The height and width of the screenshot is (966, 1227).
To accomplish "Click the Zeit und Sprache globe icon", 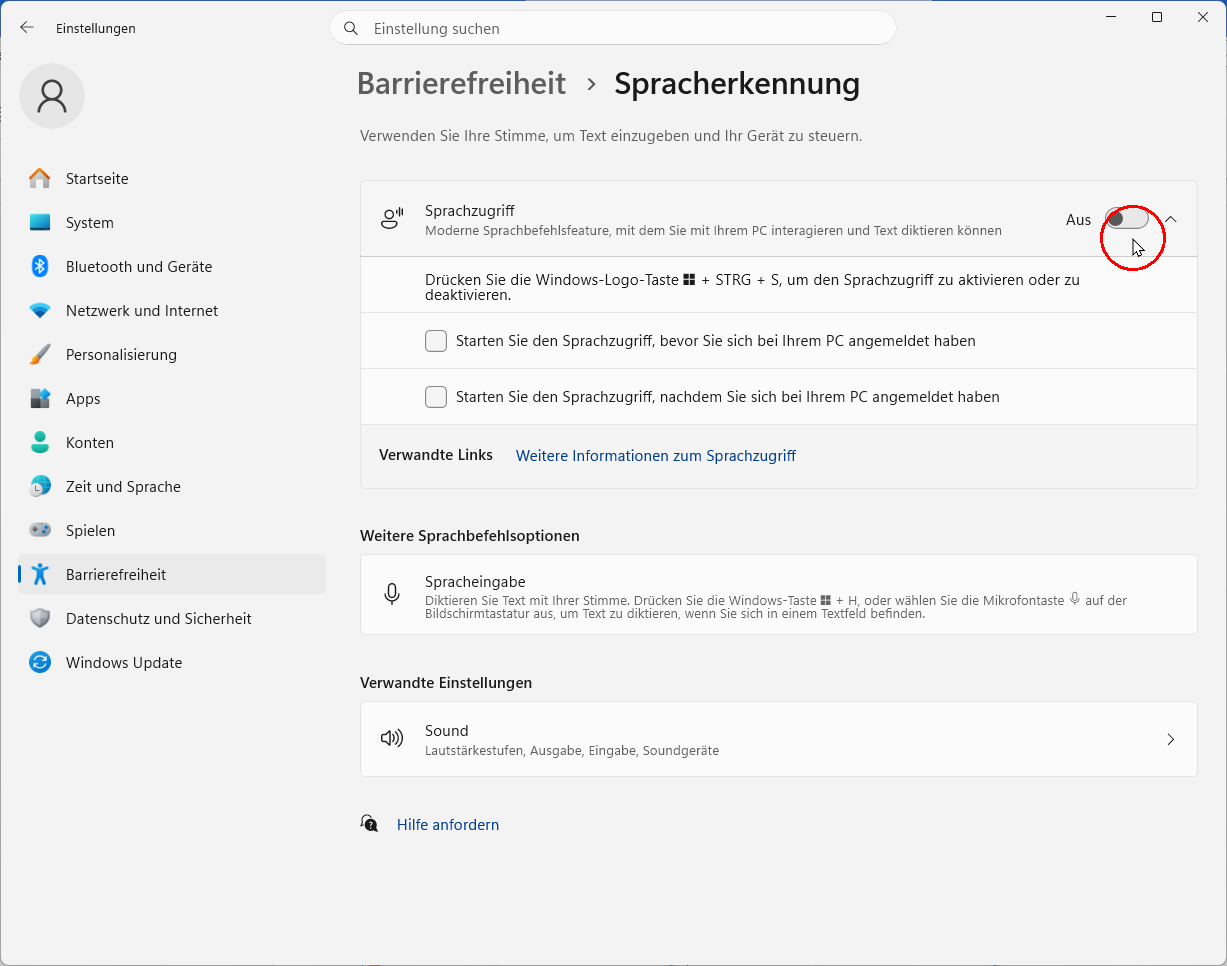I will point(40,487).
